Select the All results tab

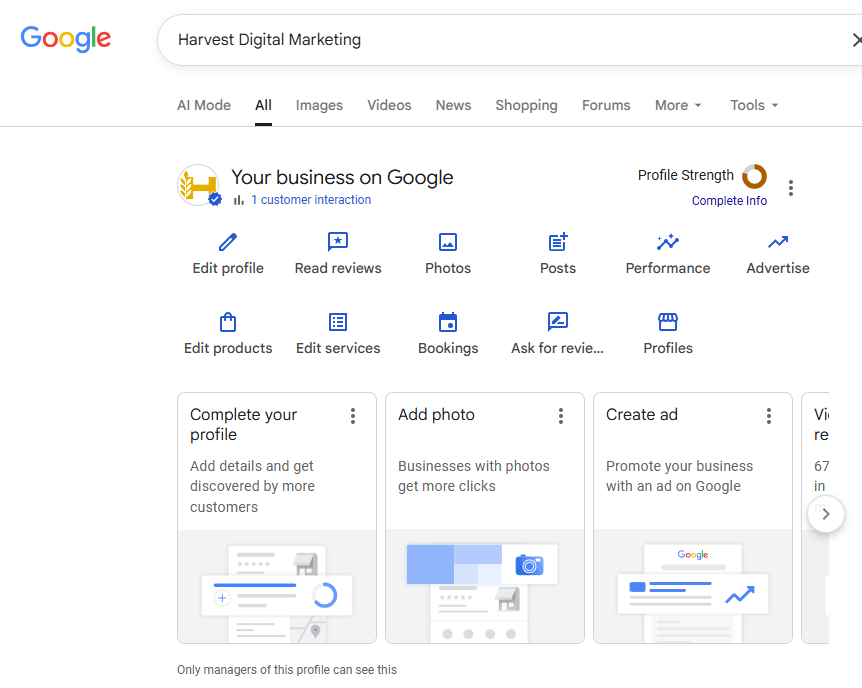[263, 105]
